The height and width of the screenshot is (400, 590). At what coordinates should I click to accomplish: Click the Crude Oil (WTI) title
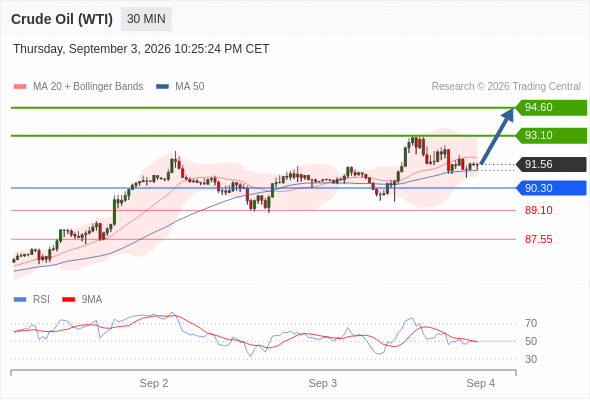pos(62,19)
